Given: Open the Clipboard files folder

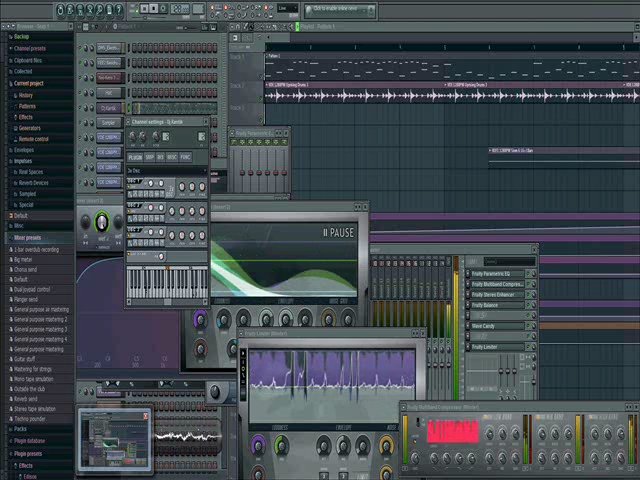Looking at the screenshot, I should (28, 60).
